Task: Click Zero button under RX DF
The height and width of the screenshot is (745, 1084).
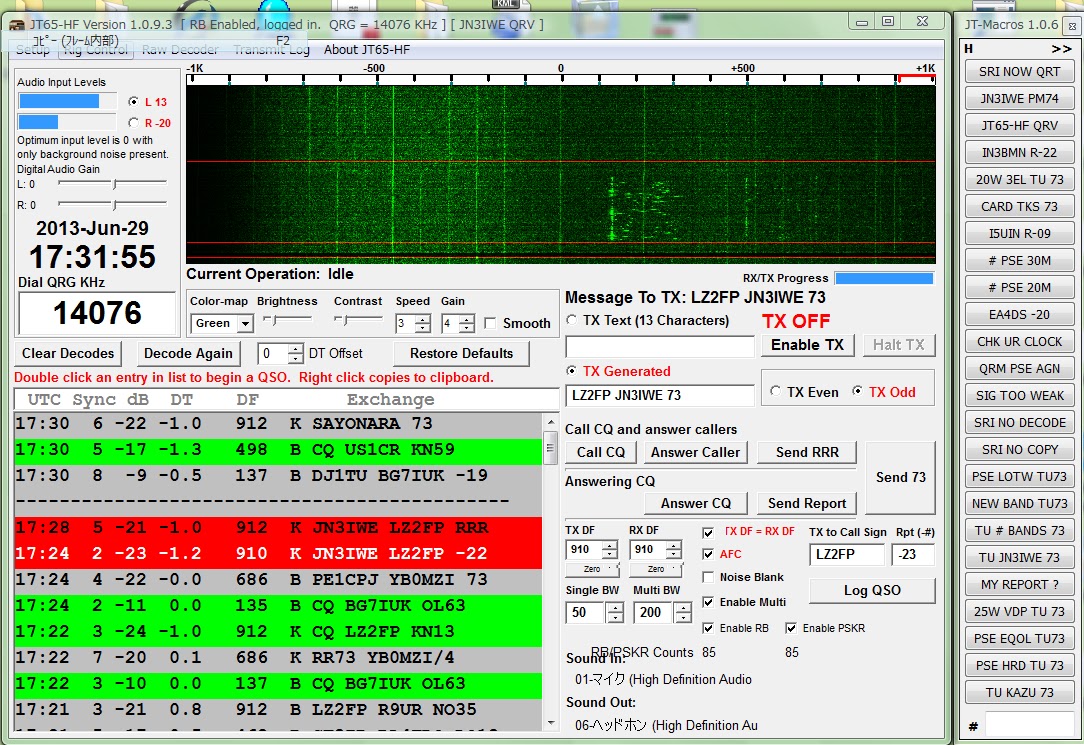Action: click(x=656, y=569)
